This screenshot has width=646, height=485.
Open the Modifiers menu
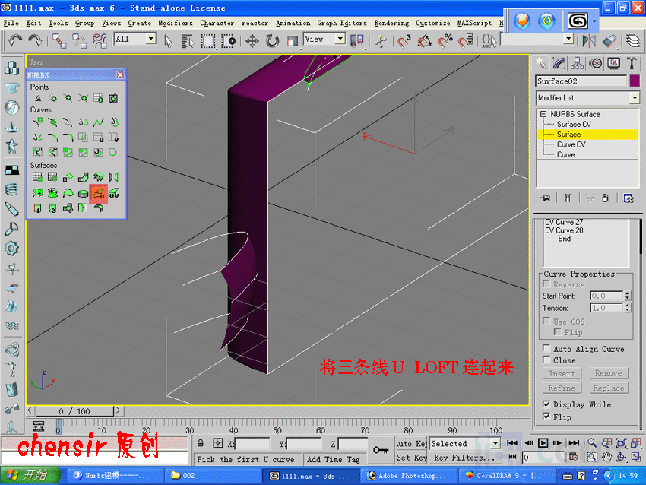point(175,23)
